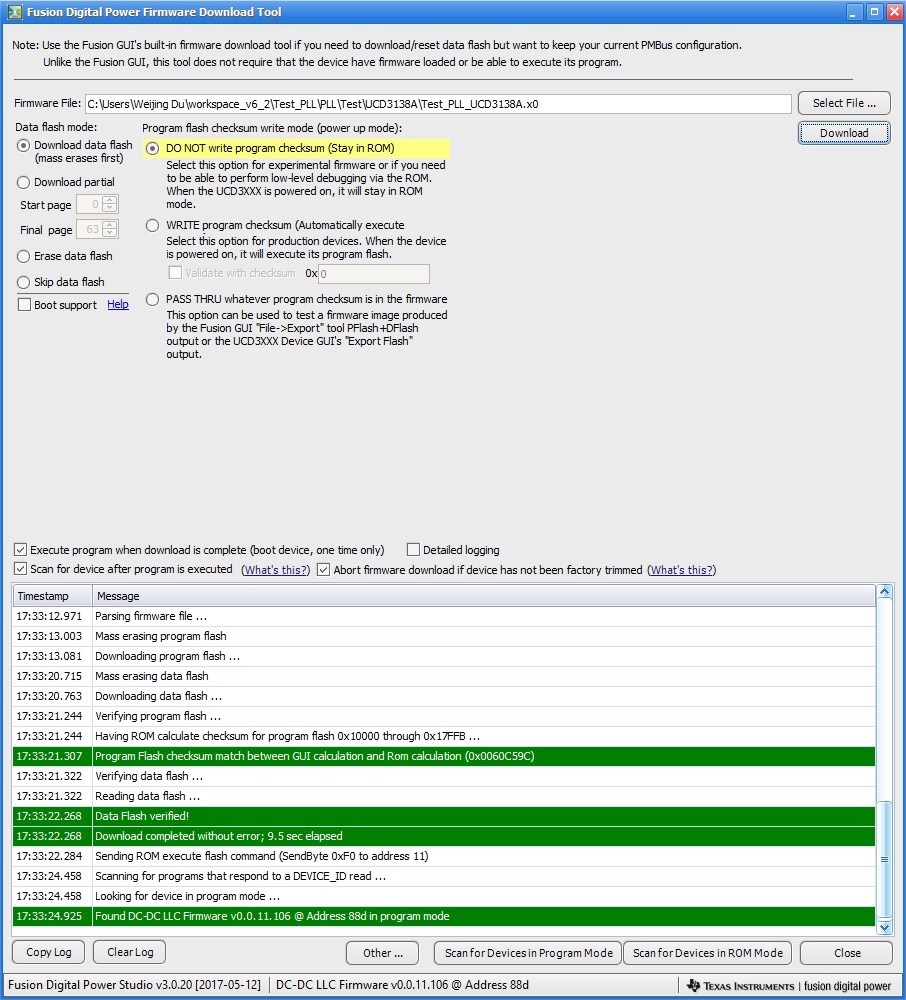This screenshot has height=1000, width=906.
Task: Select 'Sending ROM execute flash command' row
Action: point(444,856)
